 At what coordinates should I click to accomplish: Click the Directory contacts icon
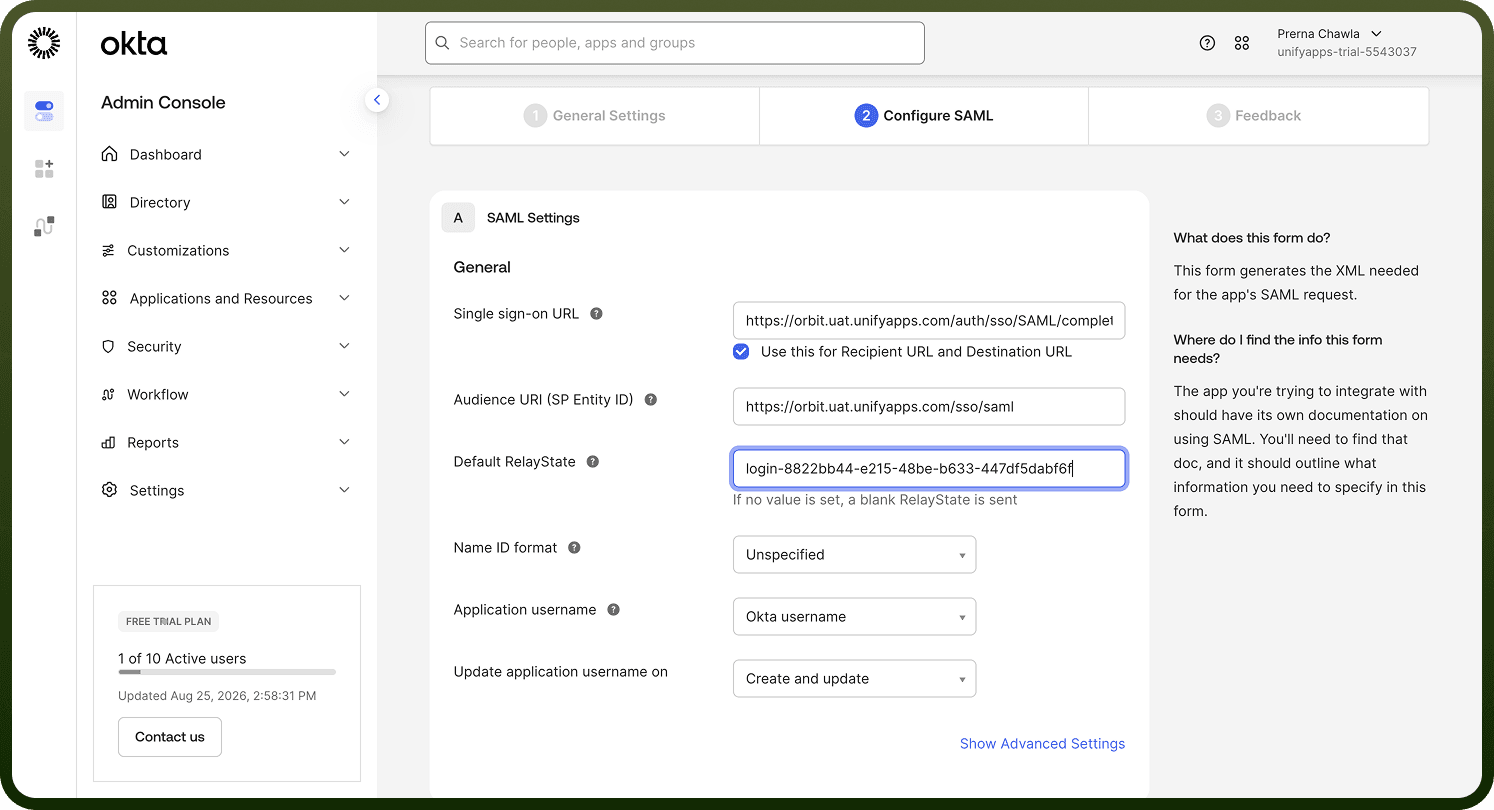pos(110,202)
